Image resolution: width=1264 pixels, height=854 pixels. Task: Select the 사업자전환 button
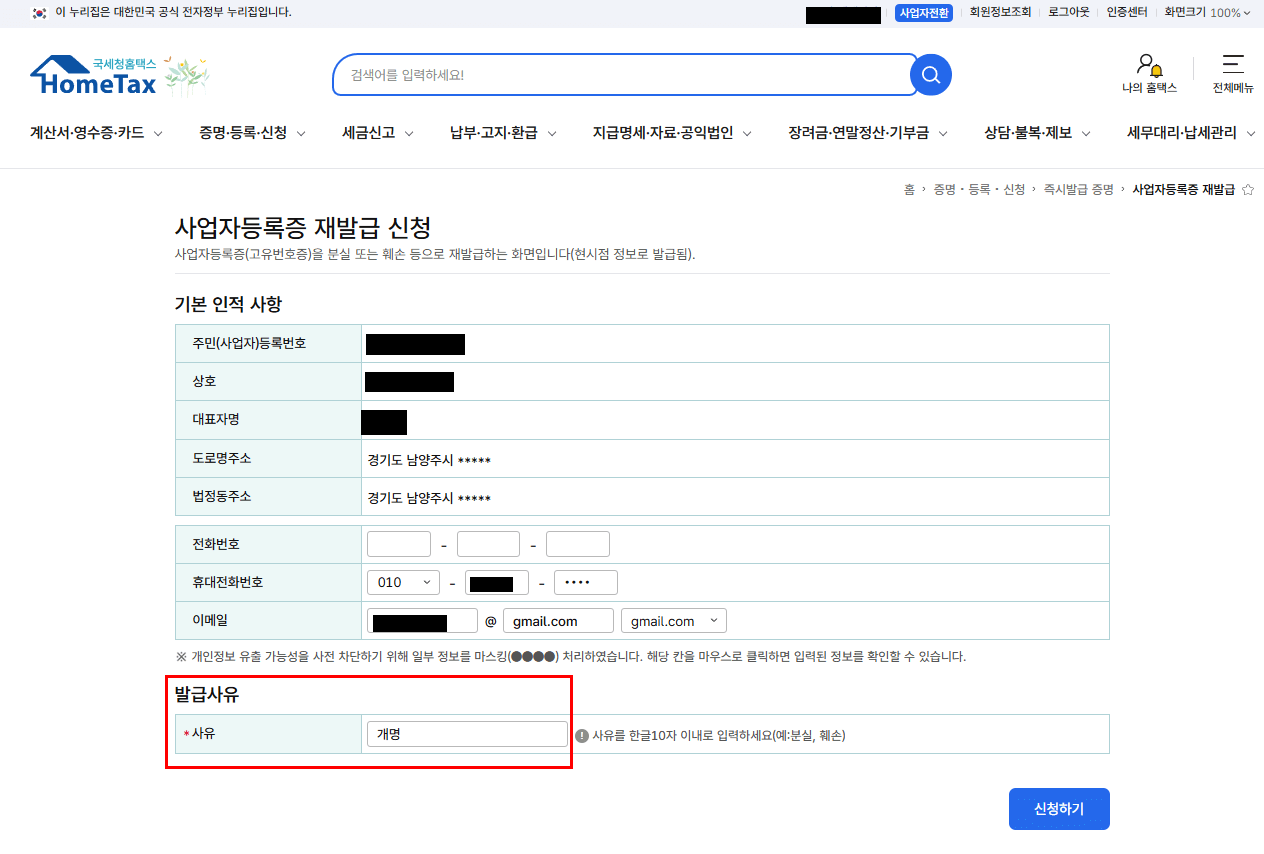click(x=924, y=13)
